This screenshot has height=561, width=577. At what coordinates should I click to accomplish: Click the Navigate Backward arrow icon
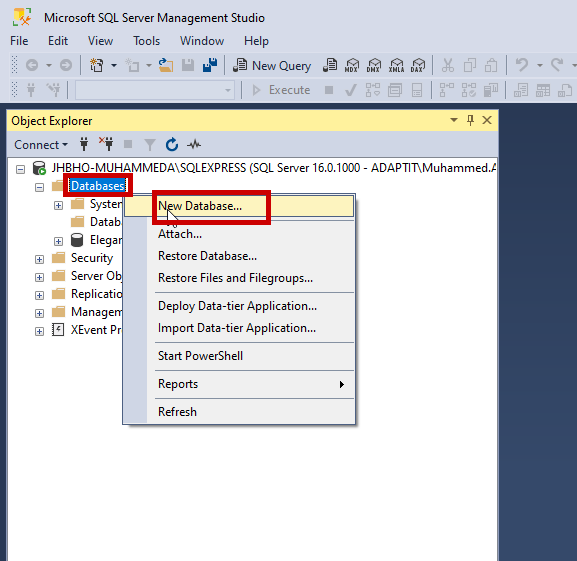pyautogui.click(x=32, y=66)
